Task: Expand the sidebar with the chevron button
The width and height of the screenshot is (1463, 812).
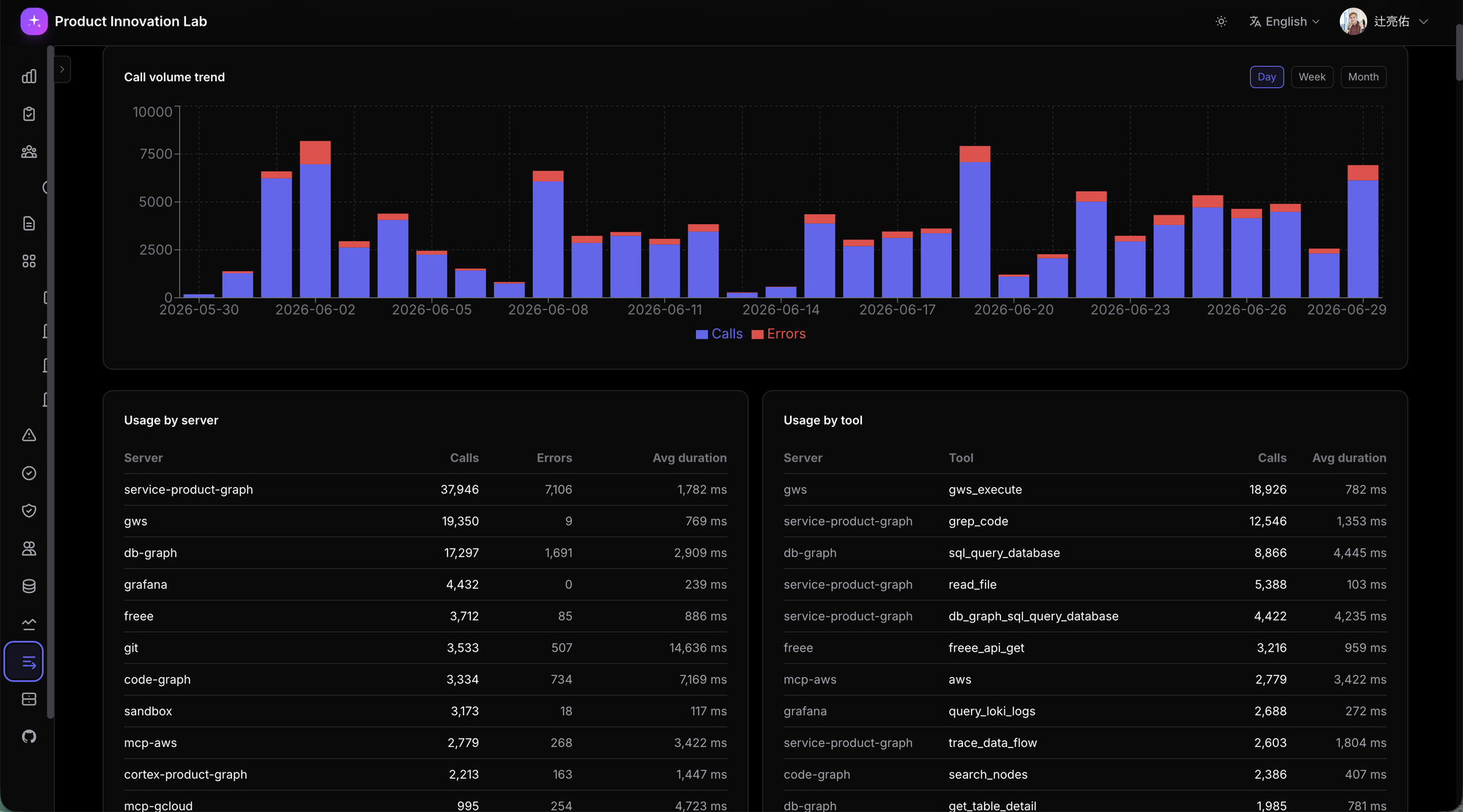Action: [x=62, y=70]
